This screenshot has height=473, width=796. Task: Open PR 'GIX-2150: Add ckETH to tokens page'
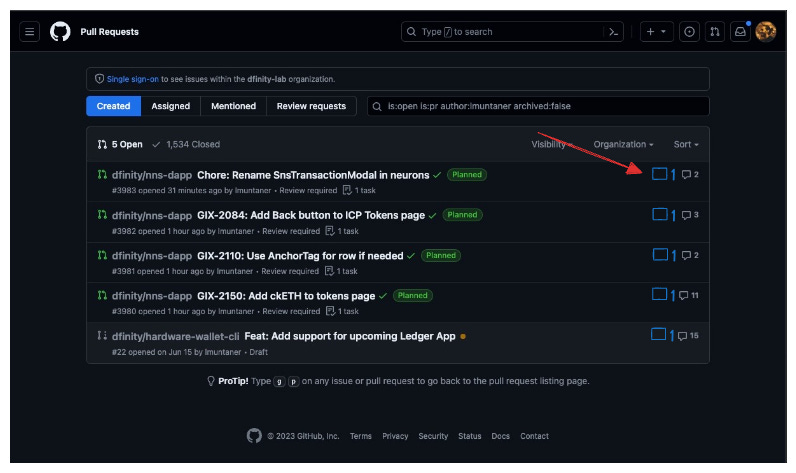tap(286, 296)
